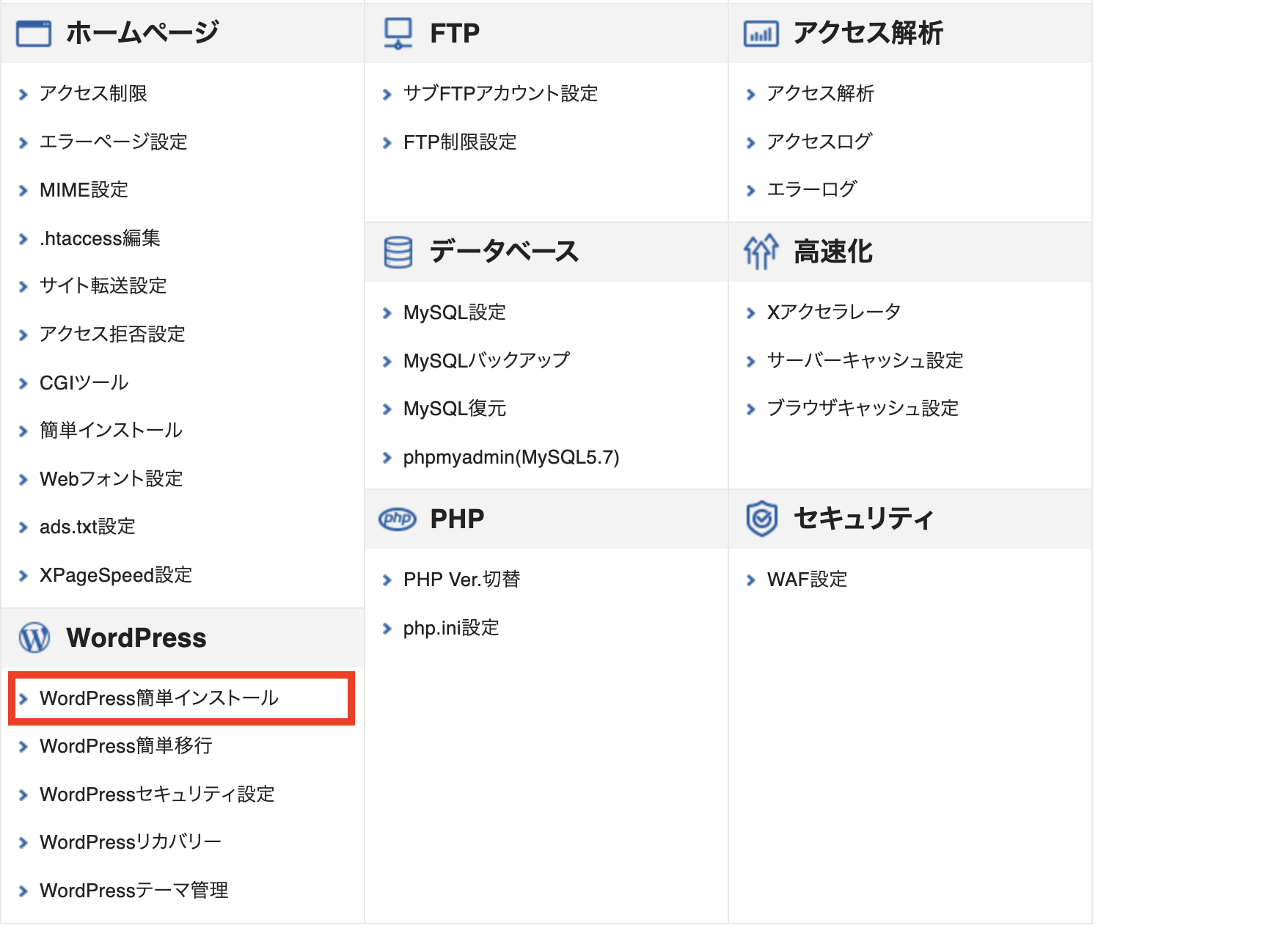1288x939 pixels.
Task: Select MySQL復元
Action: [455, 409]
